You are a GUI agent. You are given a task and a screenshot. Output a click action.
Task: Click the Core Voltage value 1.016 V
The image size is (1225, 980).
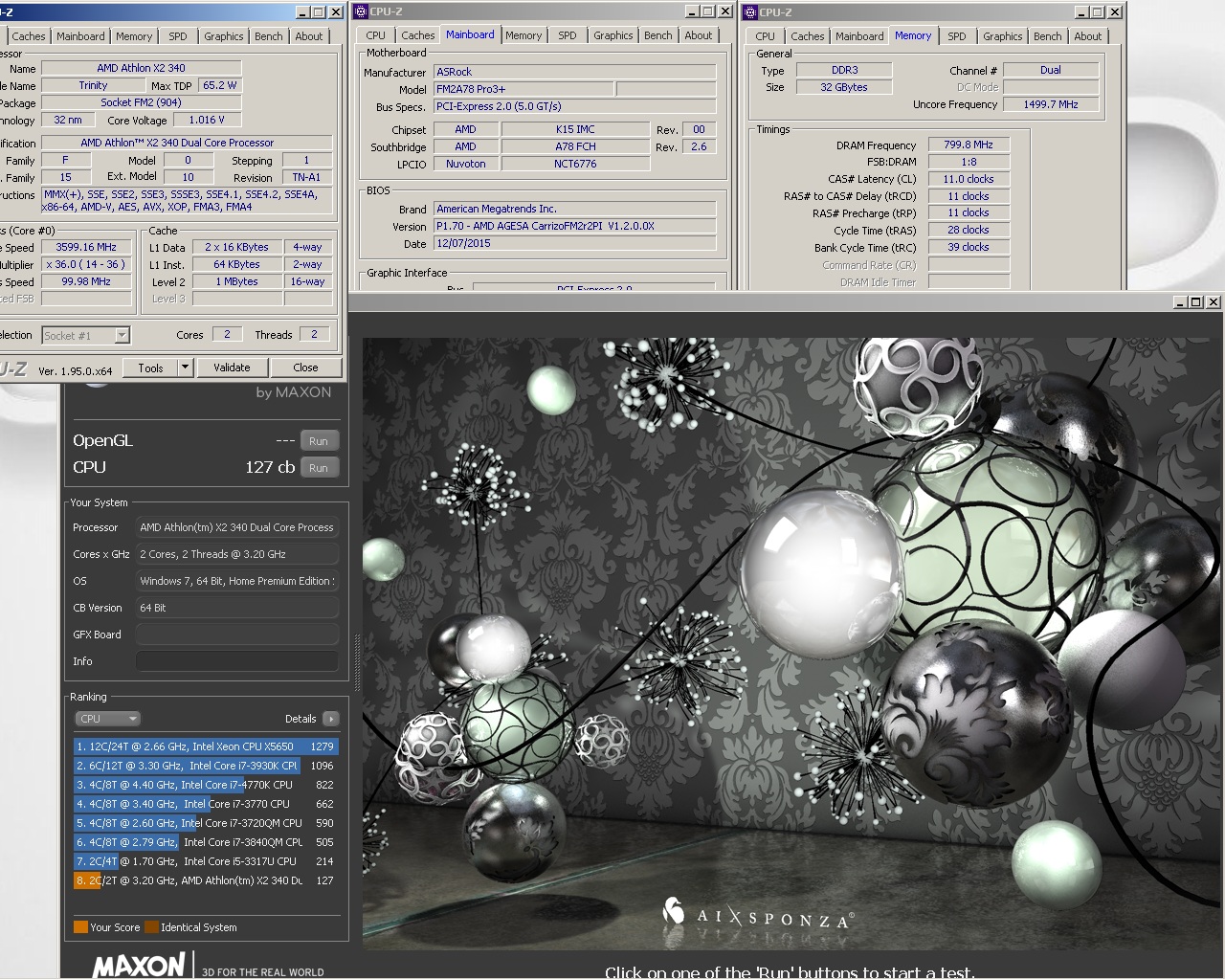click(x=208, y=120)
